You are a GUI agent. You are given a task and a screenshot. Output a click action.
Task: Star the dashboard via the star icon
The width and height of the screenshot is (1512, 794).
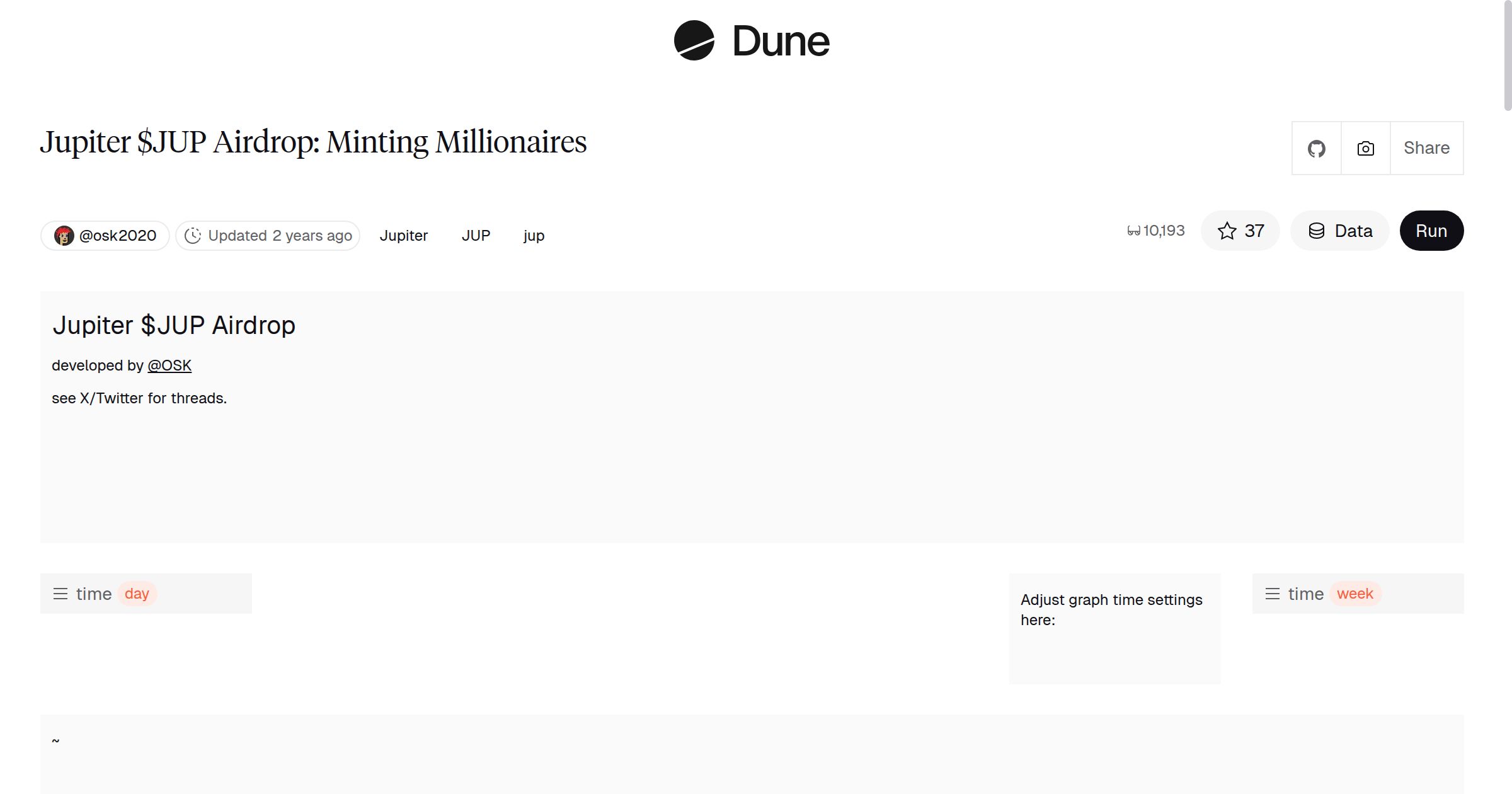point(1226,231)
